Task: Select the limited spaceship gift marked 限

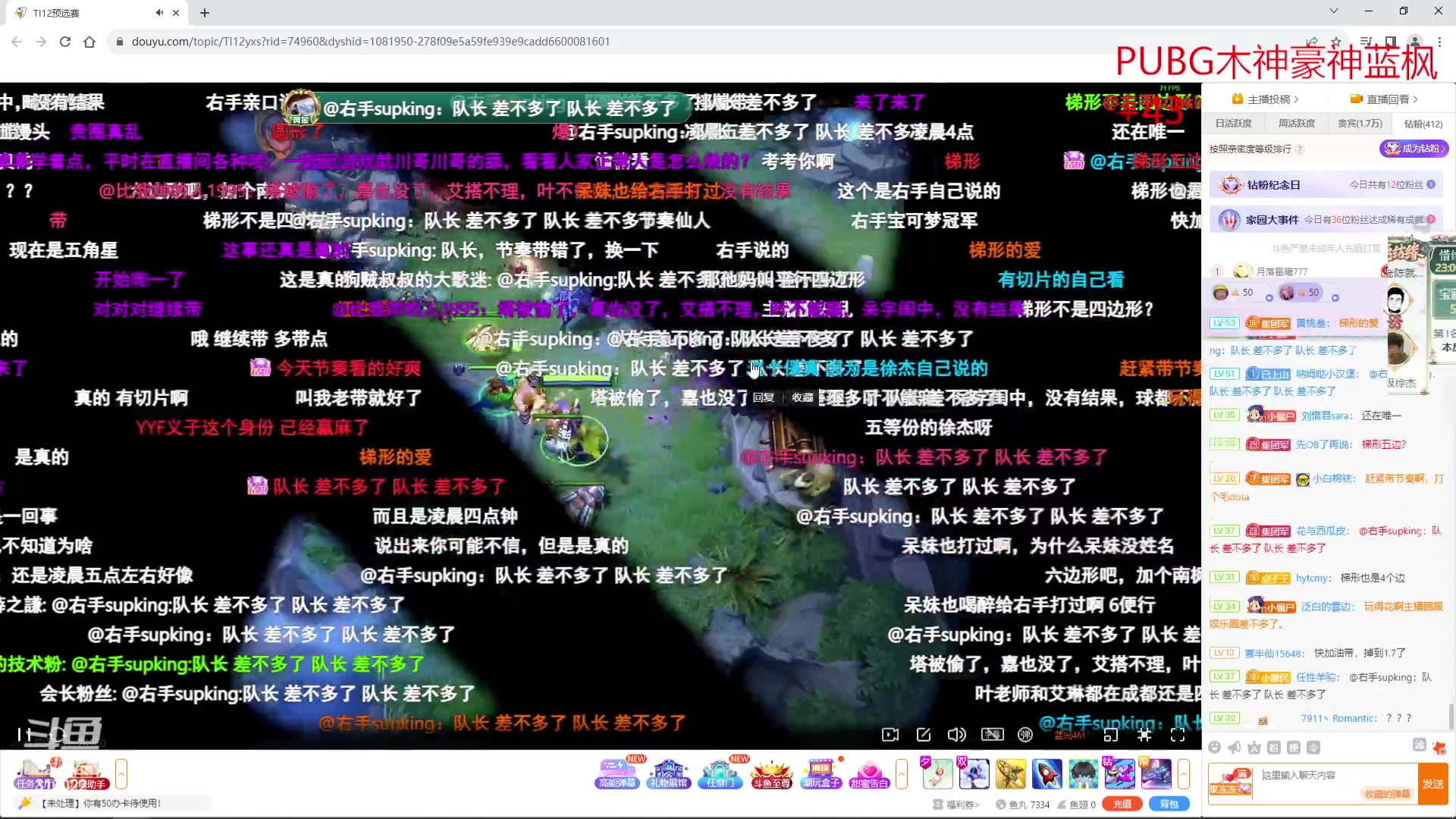Action: pos(1156,773)
